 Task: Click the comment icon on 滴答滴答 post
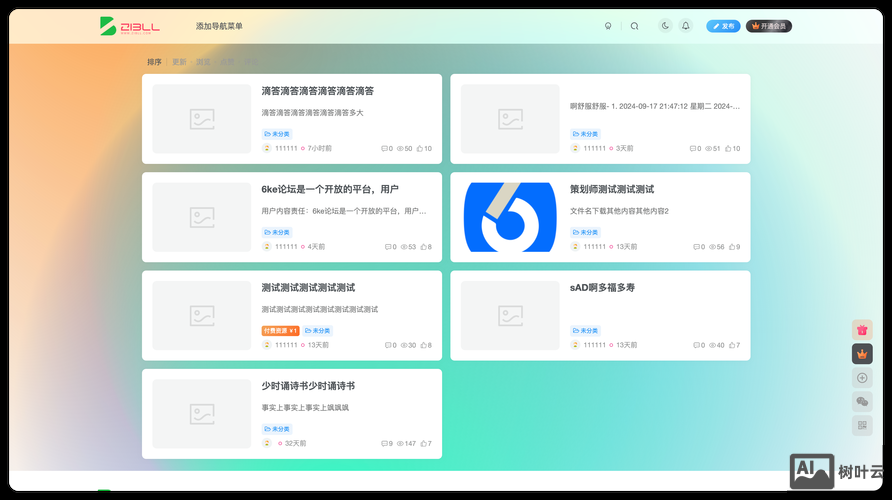(384, 148)
